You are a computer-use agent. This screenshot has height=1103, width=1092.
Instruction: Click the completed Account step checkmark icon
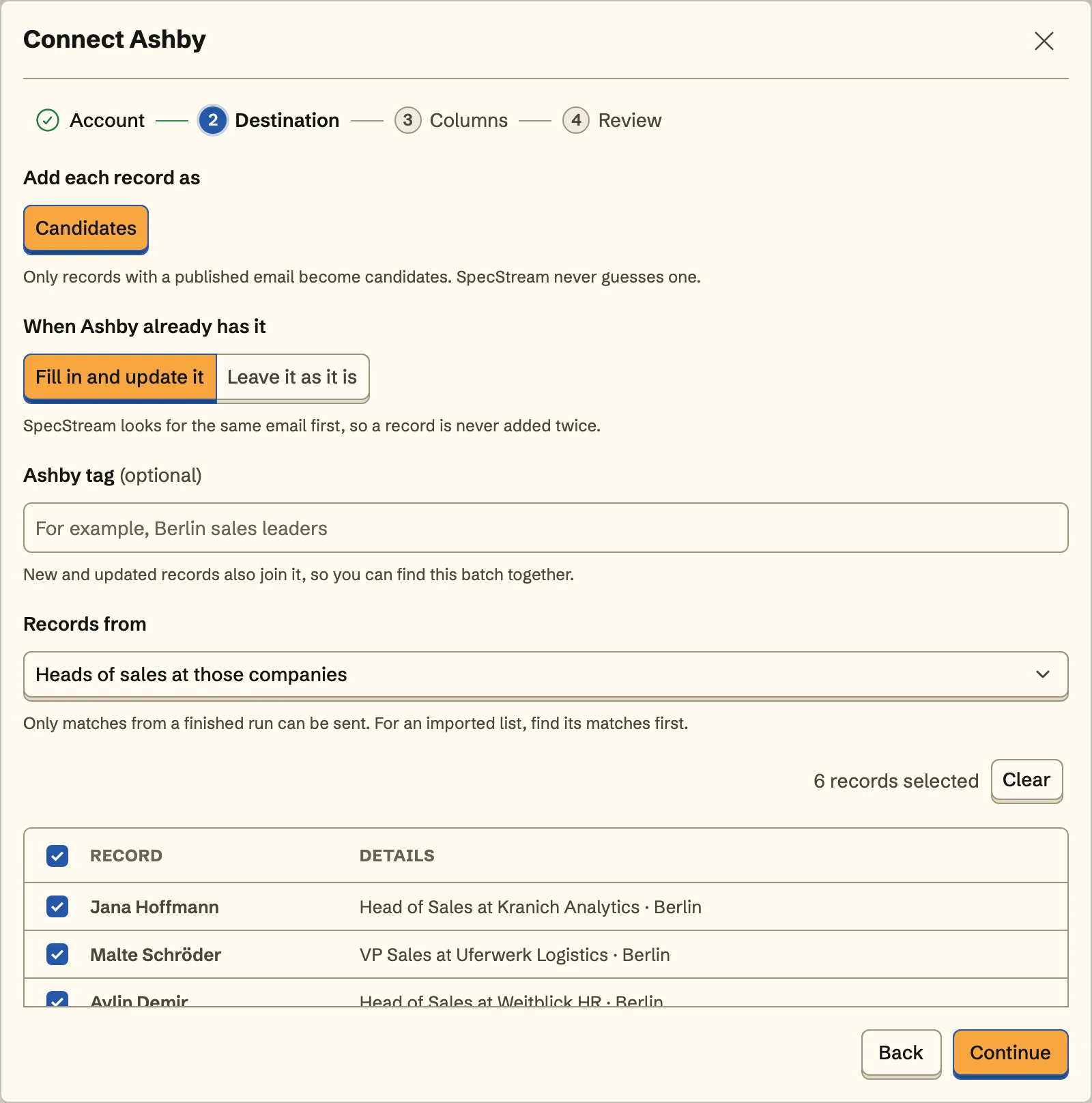[48, 120]
